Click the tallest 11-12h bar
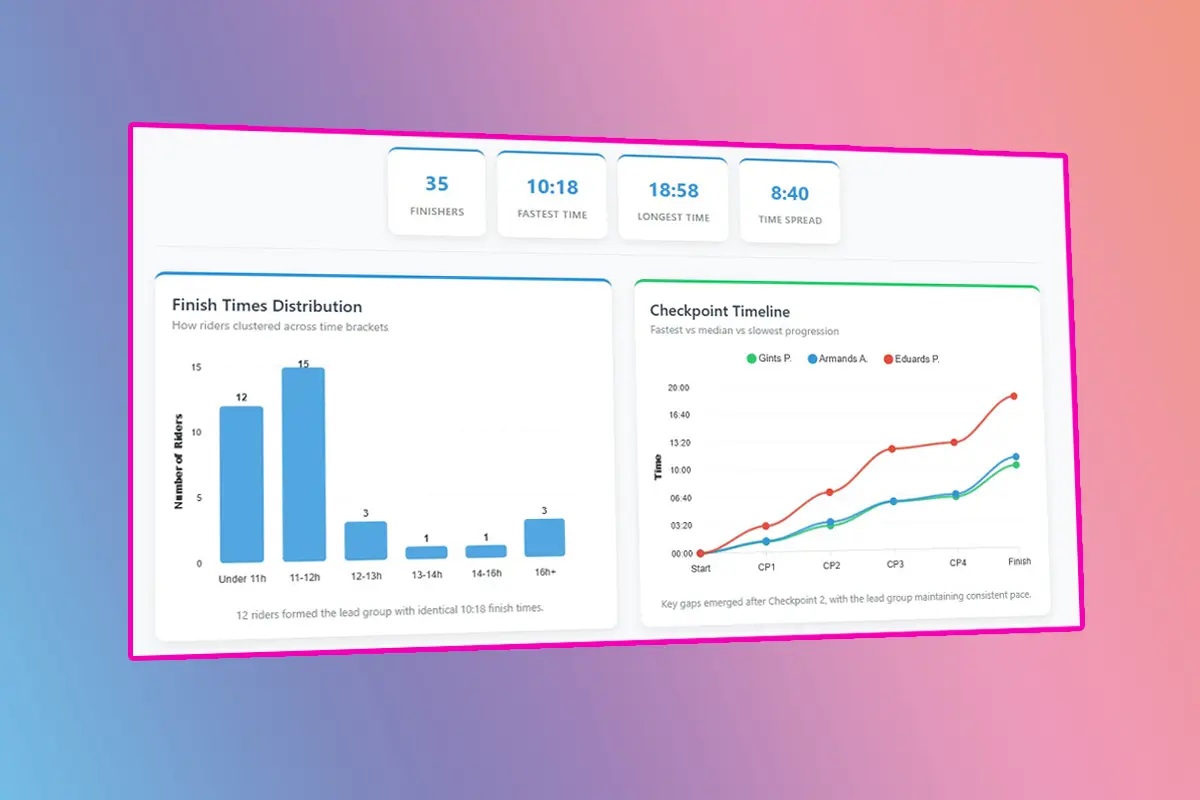The height and width of the screenshot is (800, 1200). [303, 465]
